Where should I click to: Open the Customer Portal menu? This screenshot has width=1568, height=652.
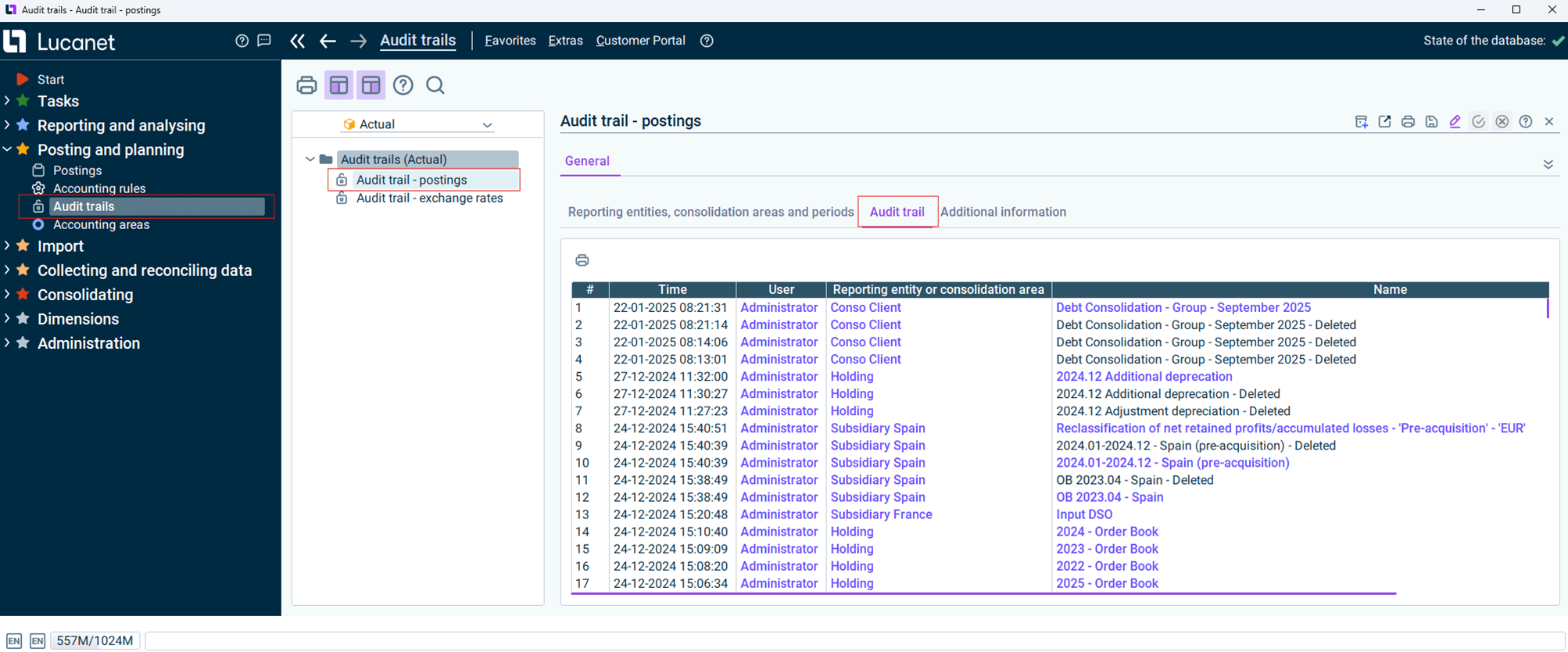pyautogui.click(x=641, y=41)
